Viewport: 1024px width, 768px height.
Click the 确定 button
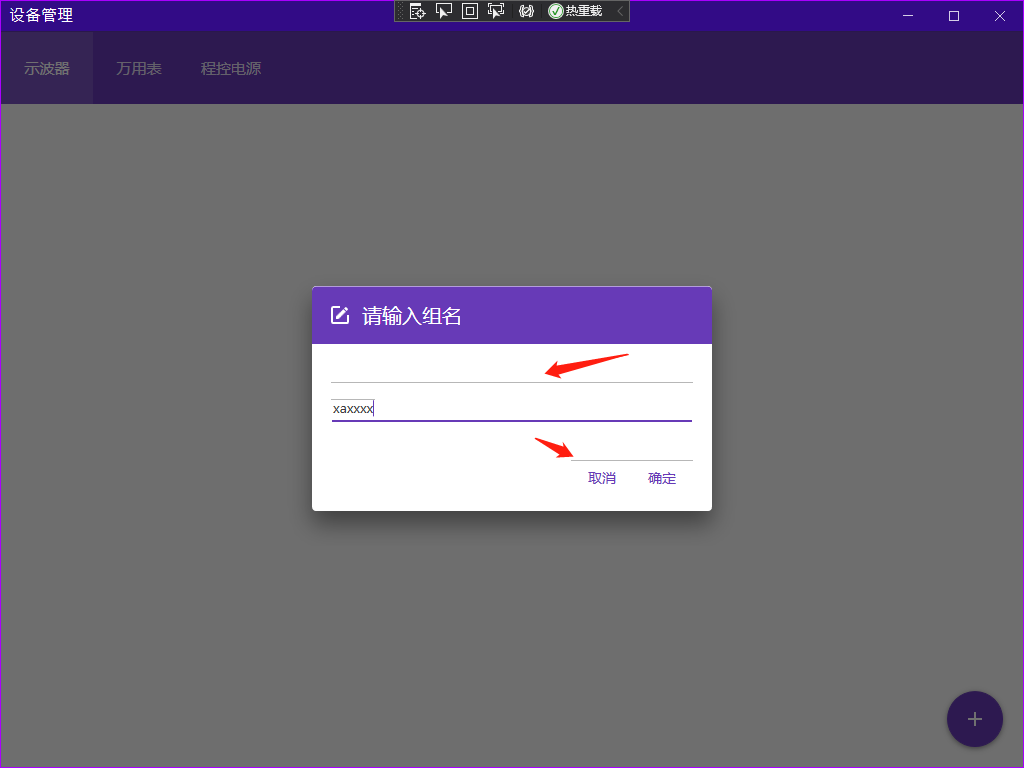[662, 478]
